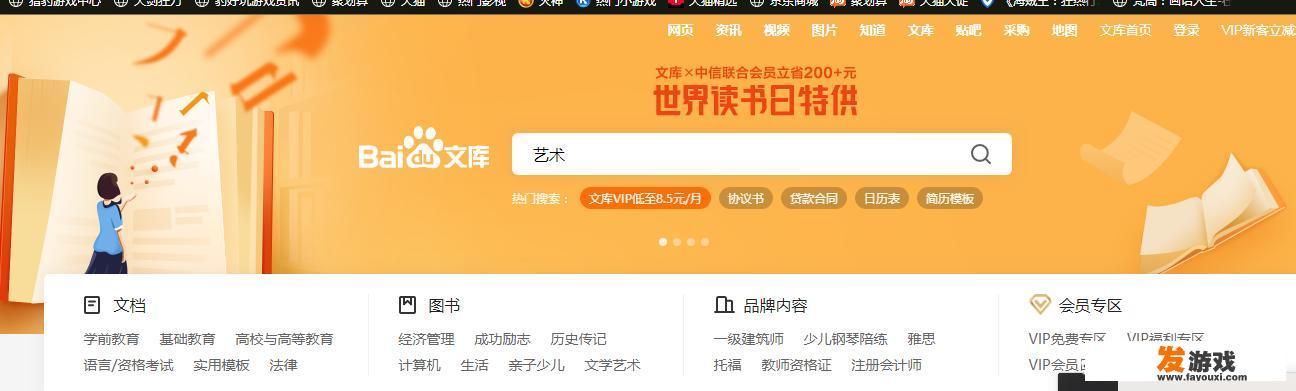
Task: Open the 文库 nav item
Action: (x=920, y=30)
